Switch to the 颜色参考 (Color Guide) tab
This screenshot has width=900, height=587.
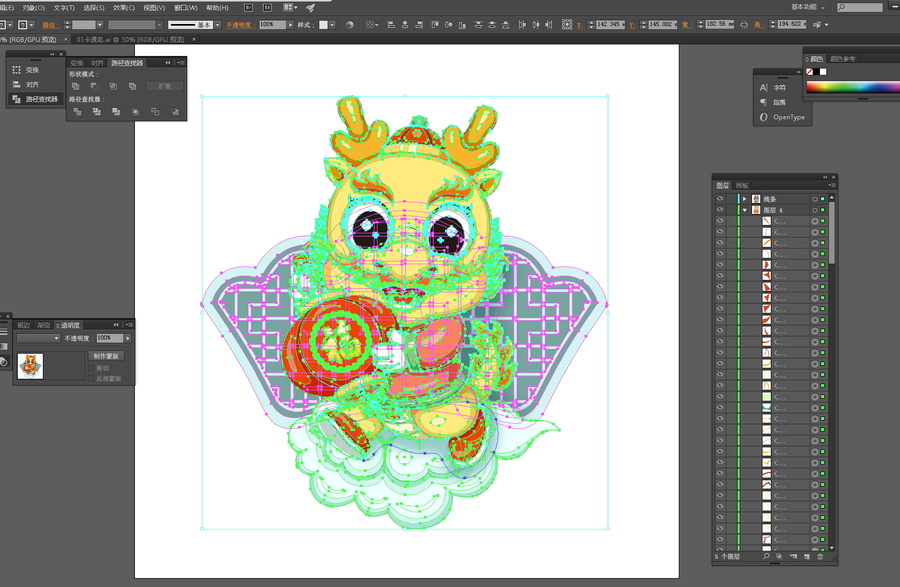pos(843,59)
